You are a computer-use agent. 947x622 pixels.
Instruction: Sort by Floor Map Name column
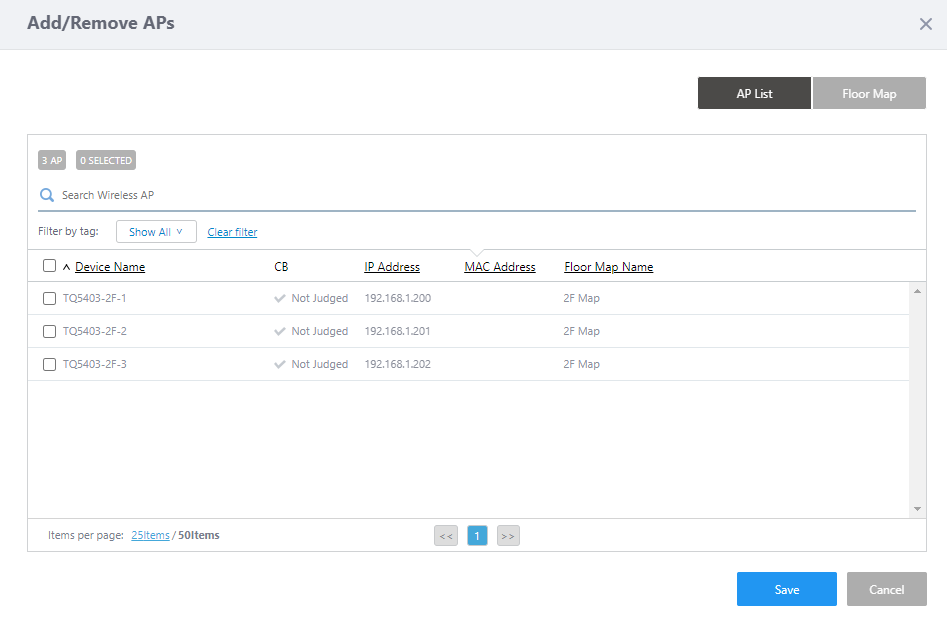(608, 267)
